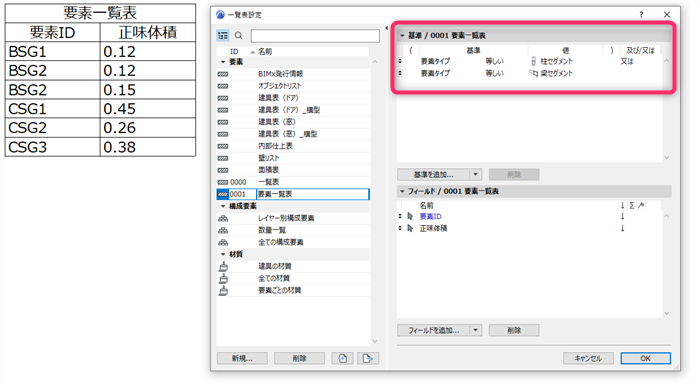Click the help question mark in title bar

tap(641, 15)
